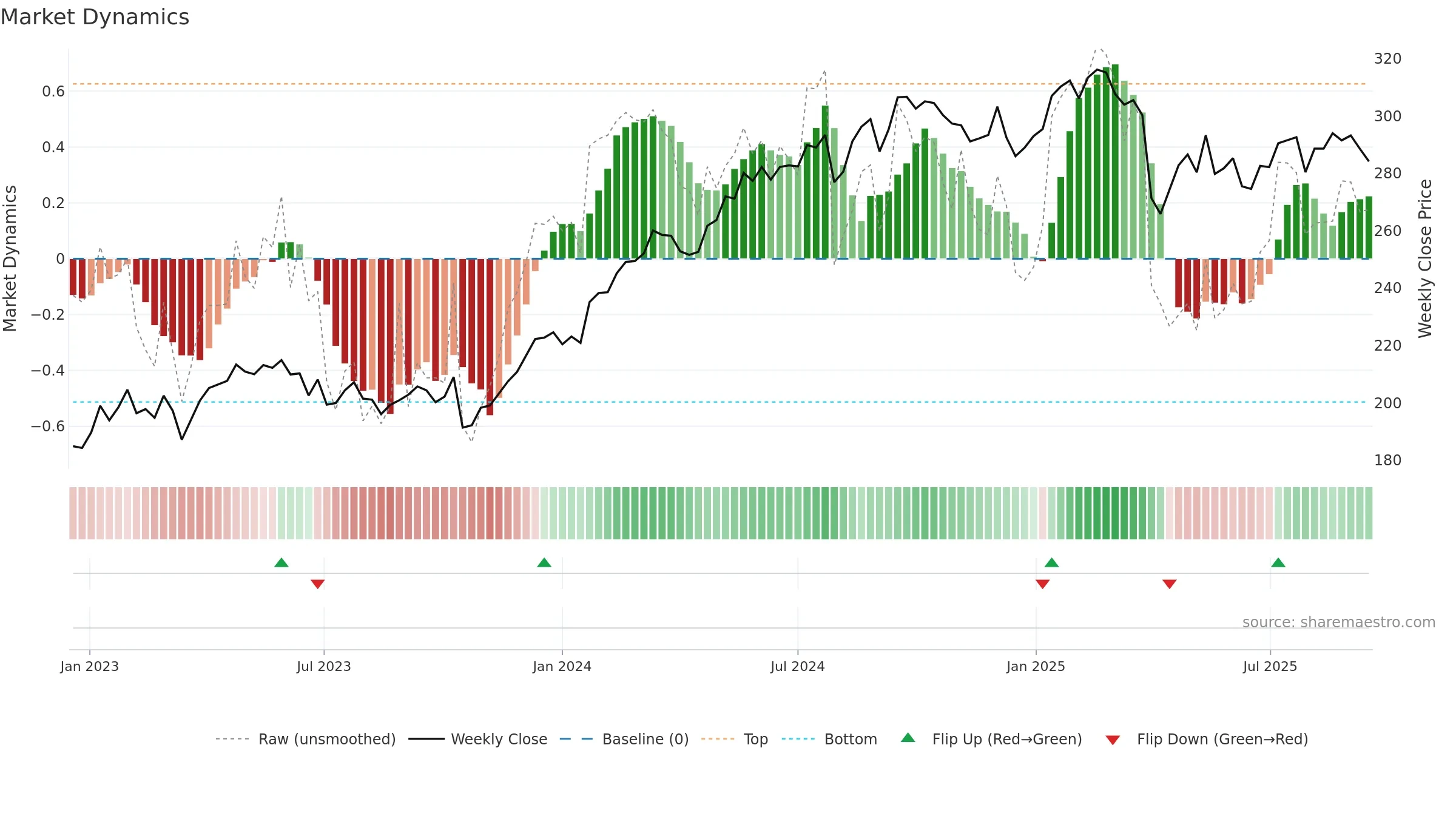Click the Raw (unsmoothed) legend entry

click(306, 739)
